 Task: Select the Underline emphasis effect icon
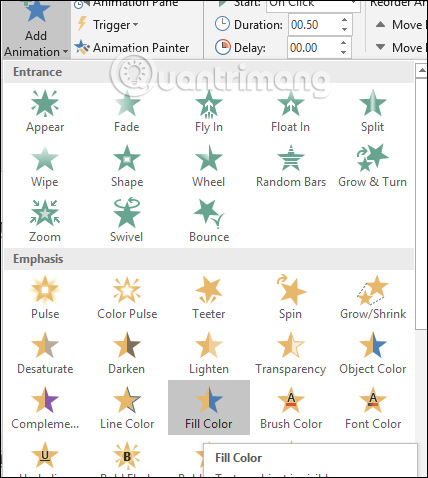[45, 456]
